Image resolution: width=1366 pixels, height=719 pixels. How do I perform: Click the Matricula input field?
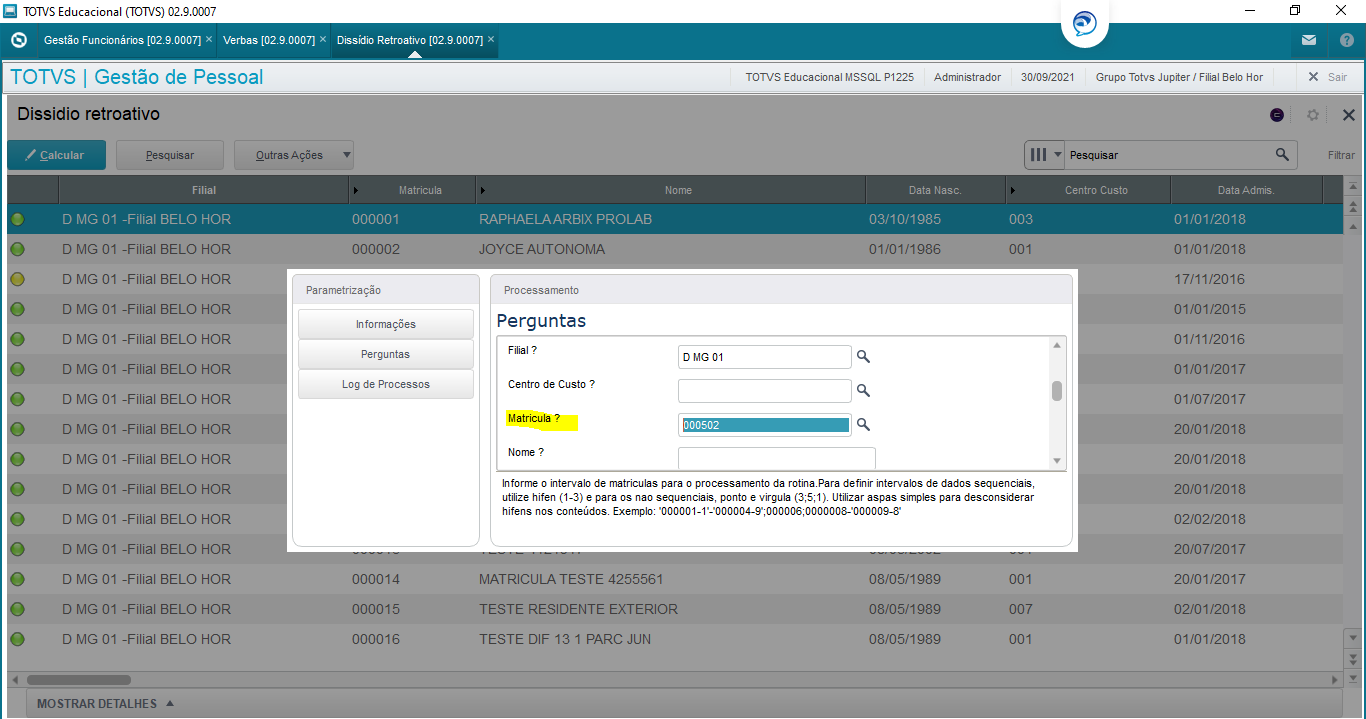pyautogui.click(x=765, y=425)
